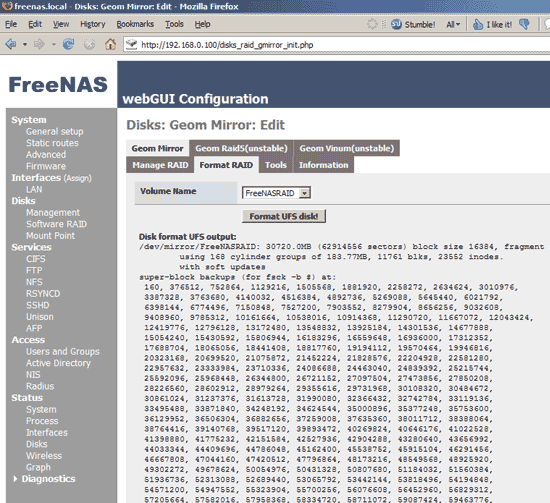The height and width of the screenshot is (503, 550).
Task: Open the Manage RAID tab
Action: point(160,165)
